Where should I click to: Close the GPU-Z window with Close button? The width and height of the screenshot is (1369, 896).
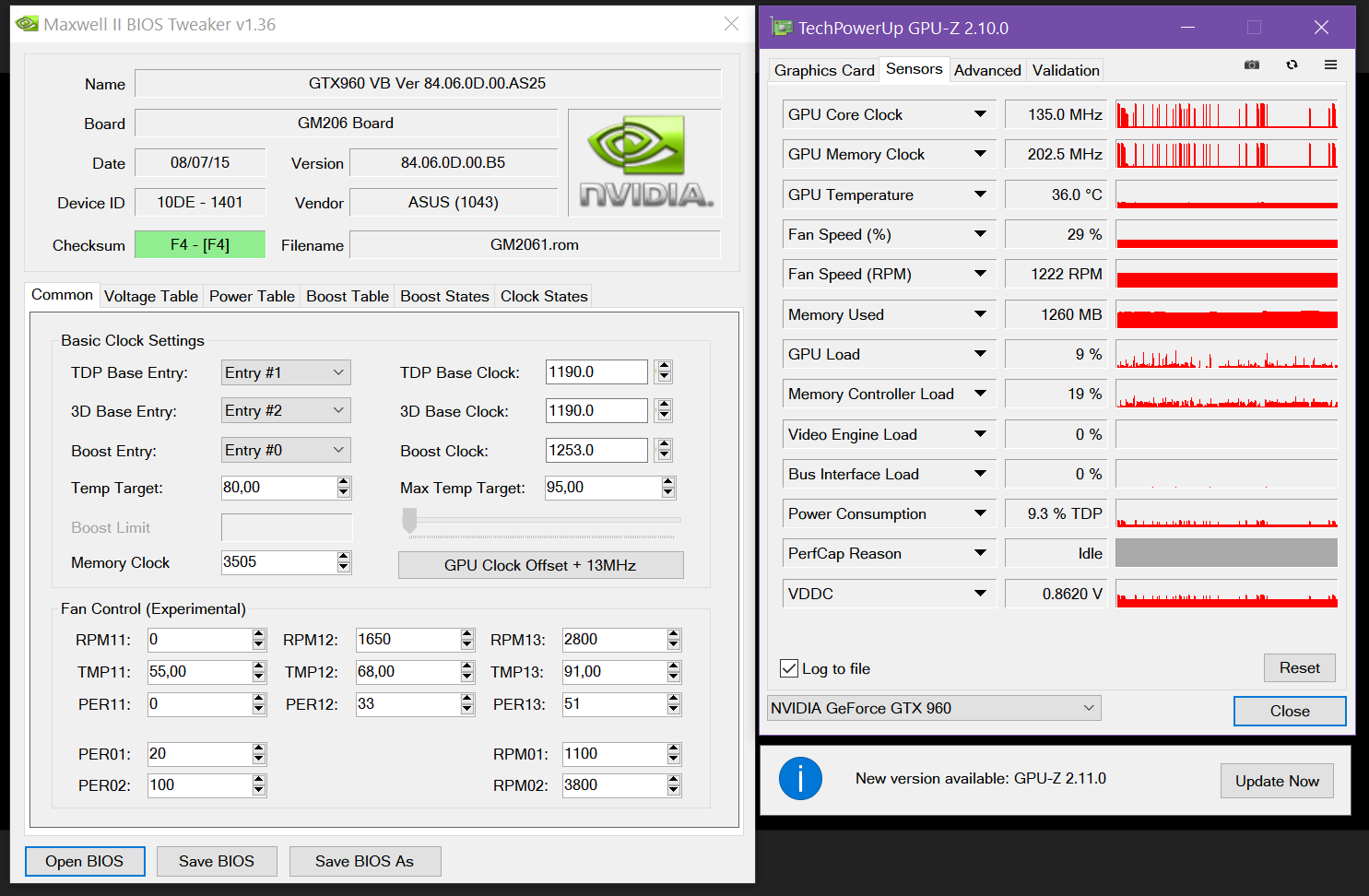(1290, 711)
